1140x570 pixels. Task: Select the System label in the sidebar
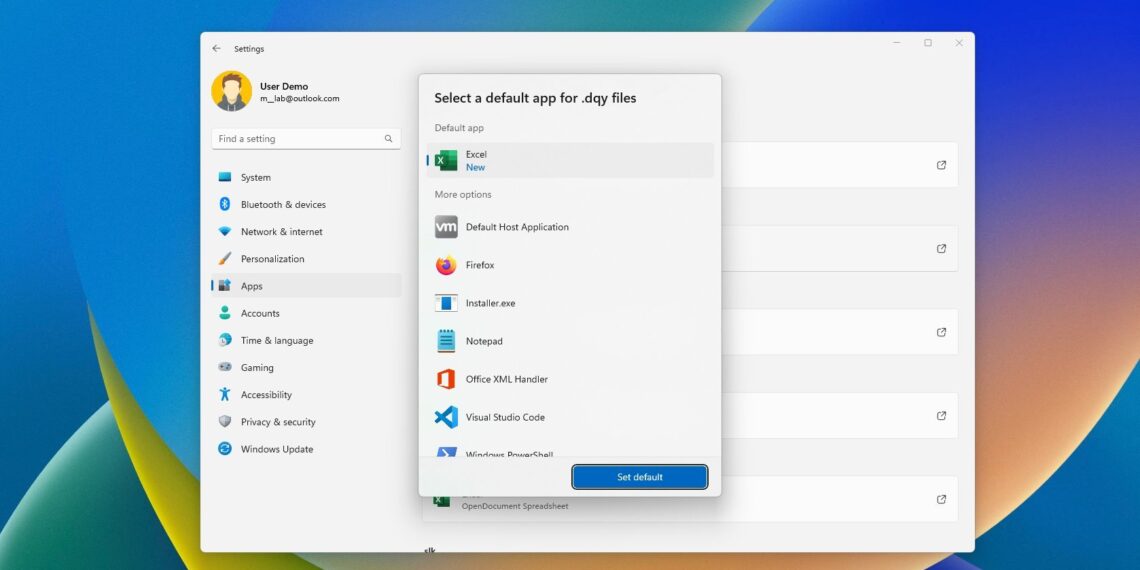[256, 177]
